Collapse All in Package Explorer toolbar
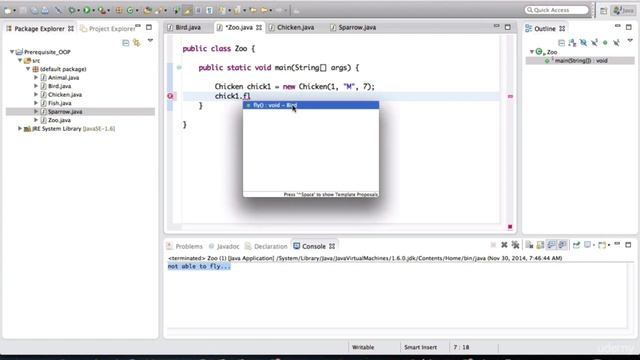640x360 pixels. pyautogui.click(x=126, y=43)
